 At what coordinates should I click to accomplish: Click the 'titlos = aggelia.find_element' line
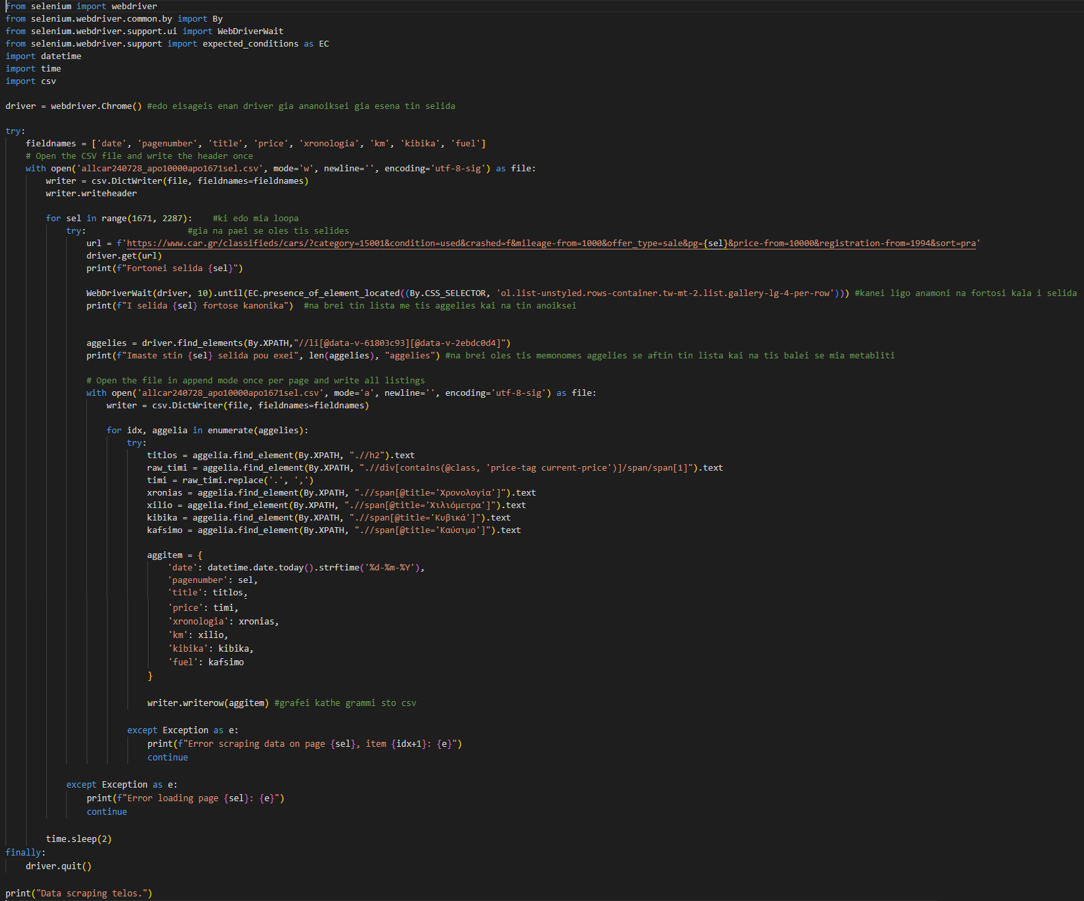[x=281, y=455]
